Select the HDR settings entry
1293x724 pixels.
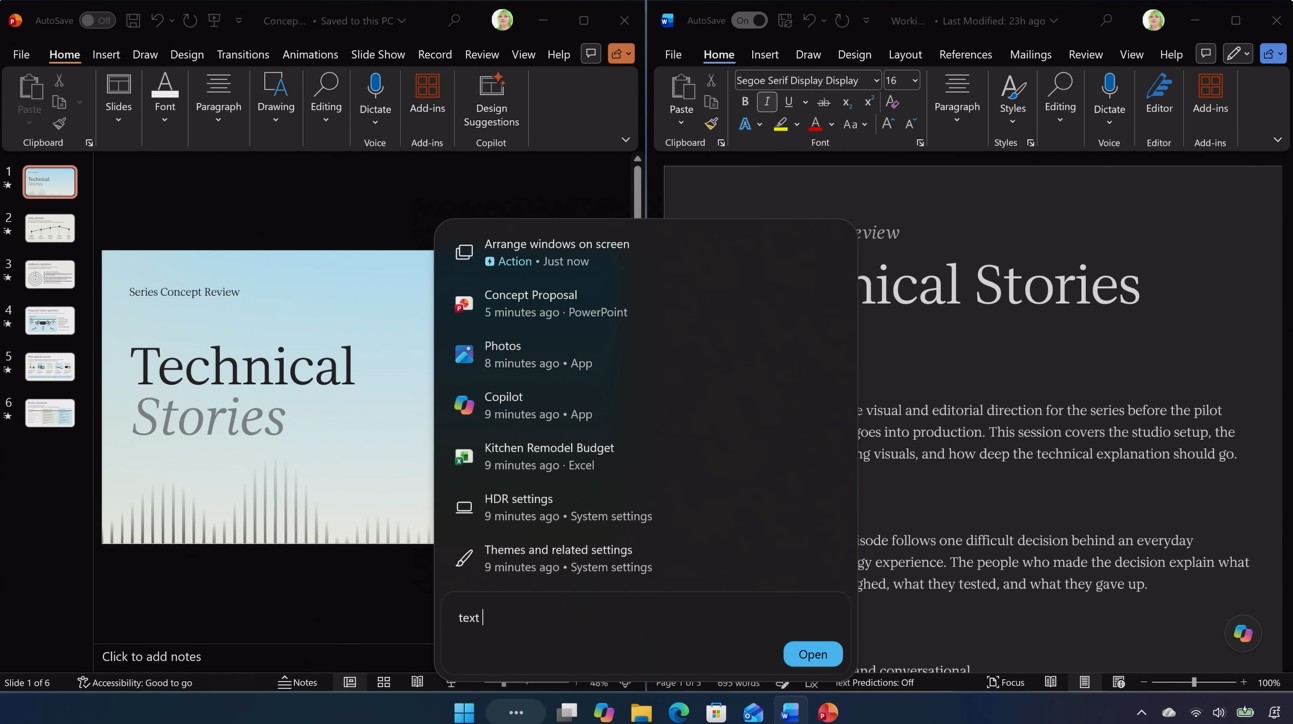point(646,507)
